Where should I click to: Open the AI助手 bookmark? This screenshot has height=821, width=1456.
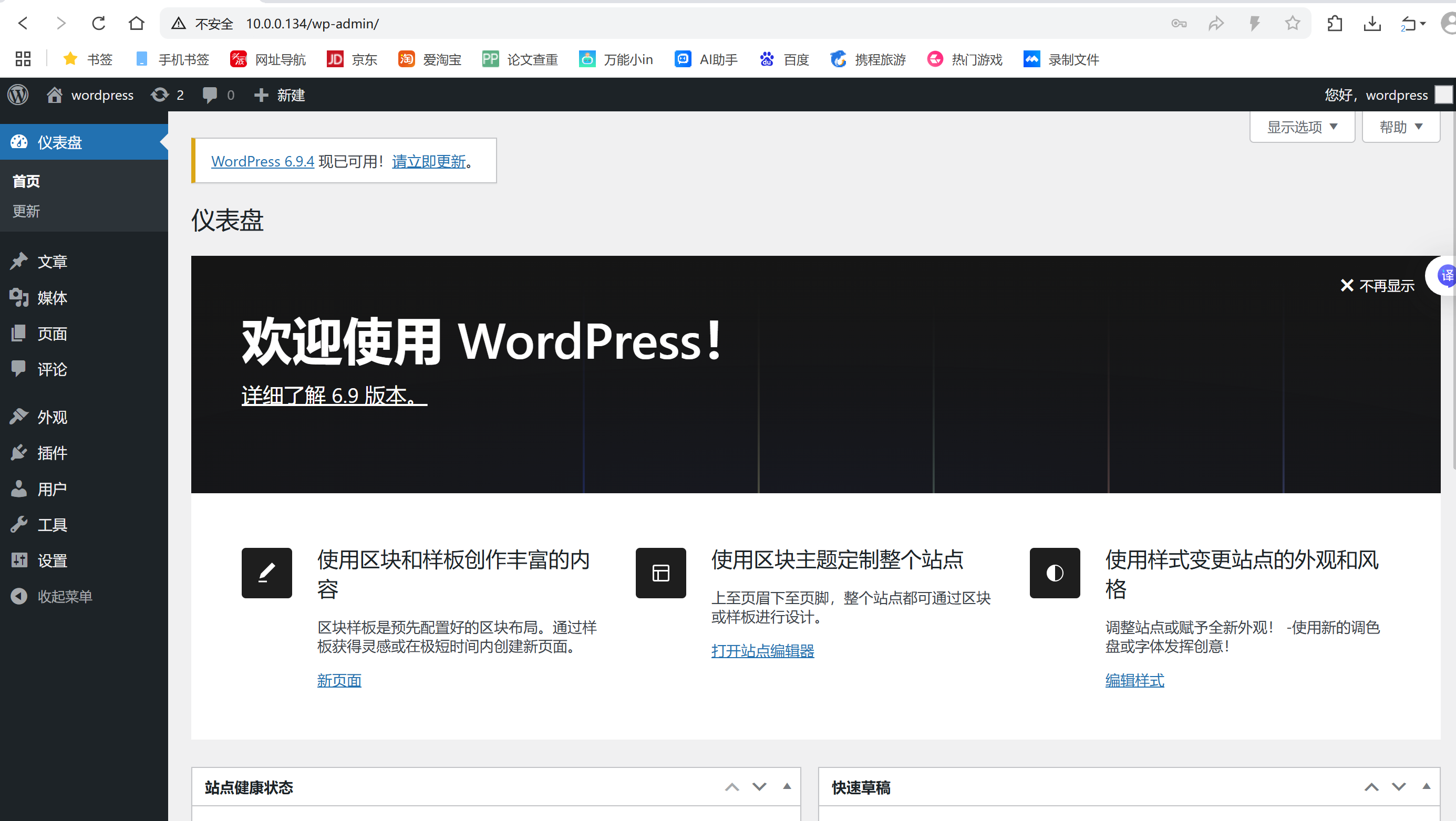(706, 59)
